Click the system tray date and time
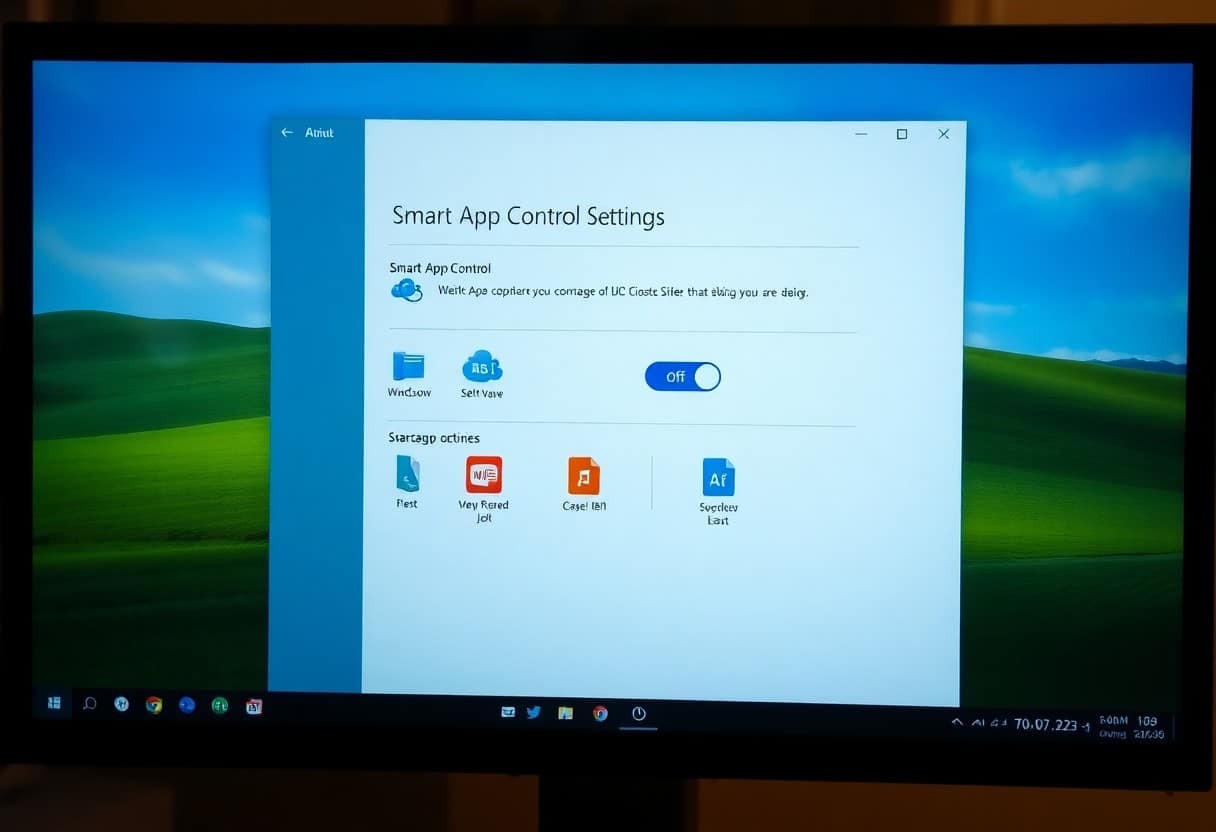 pos(1131,727)
